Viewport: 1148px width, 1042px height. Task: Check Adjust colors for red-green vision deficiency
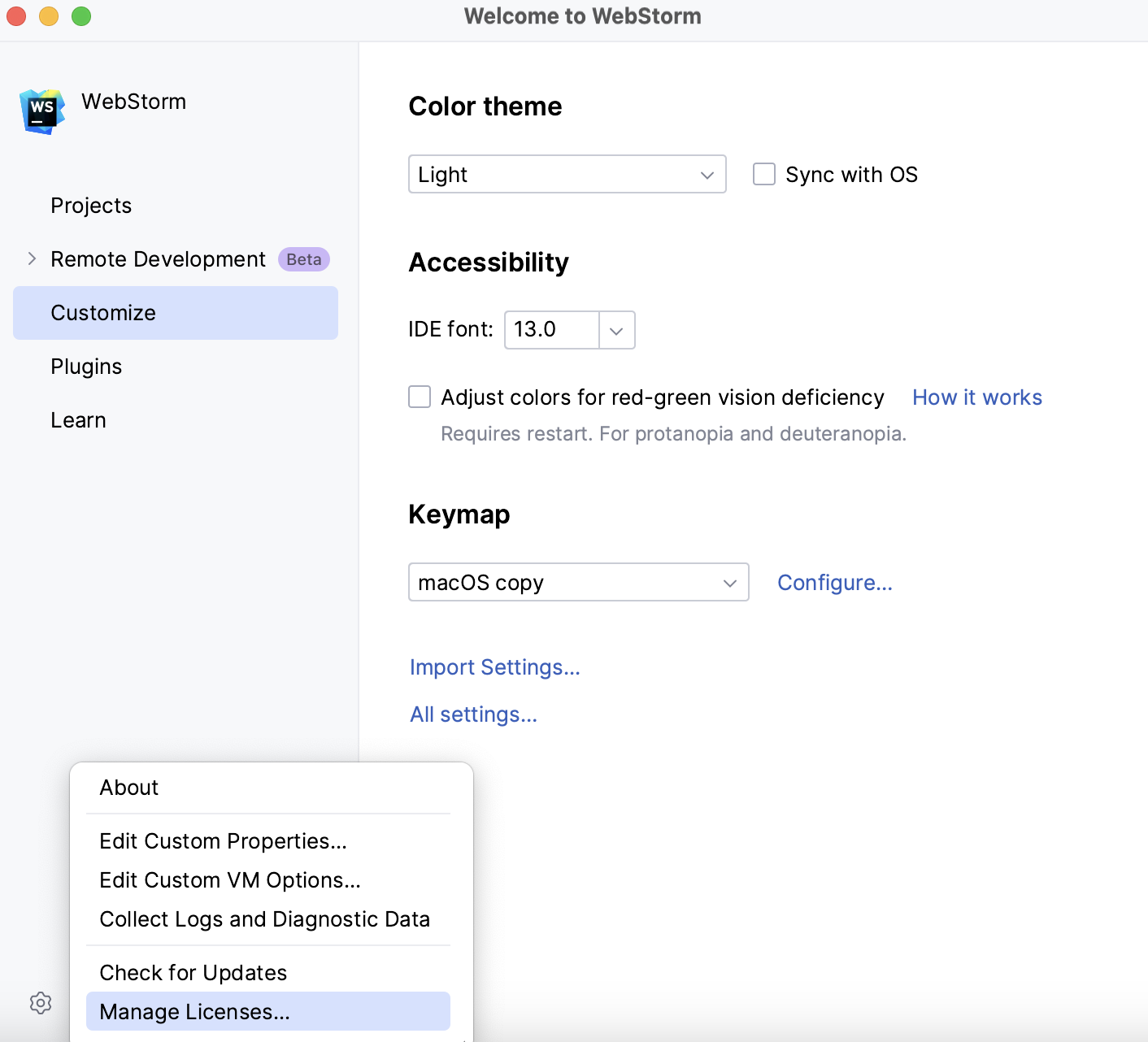419,397
